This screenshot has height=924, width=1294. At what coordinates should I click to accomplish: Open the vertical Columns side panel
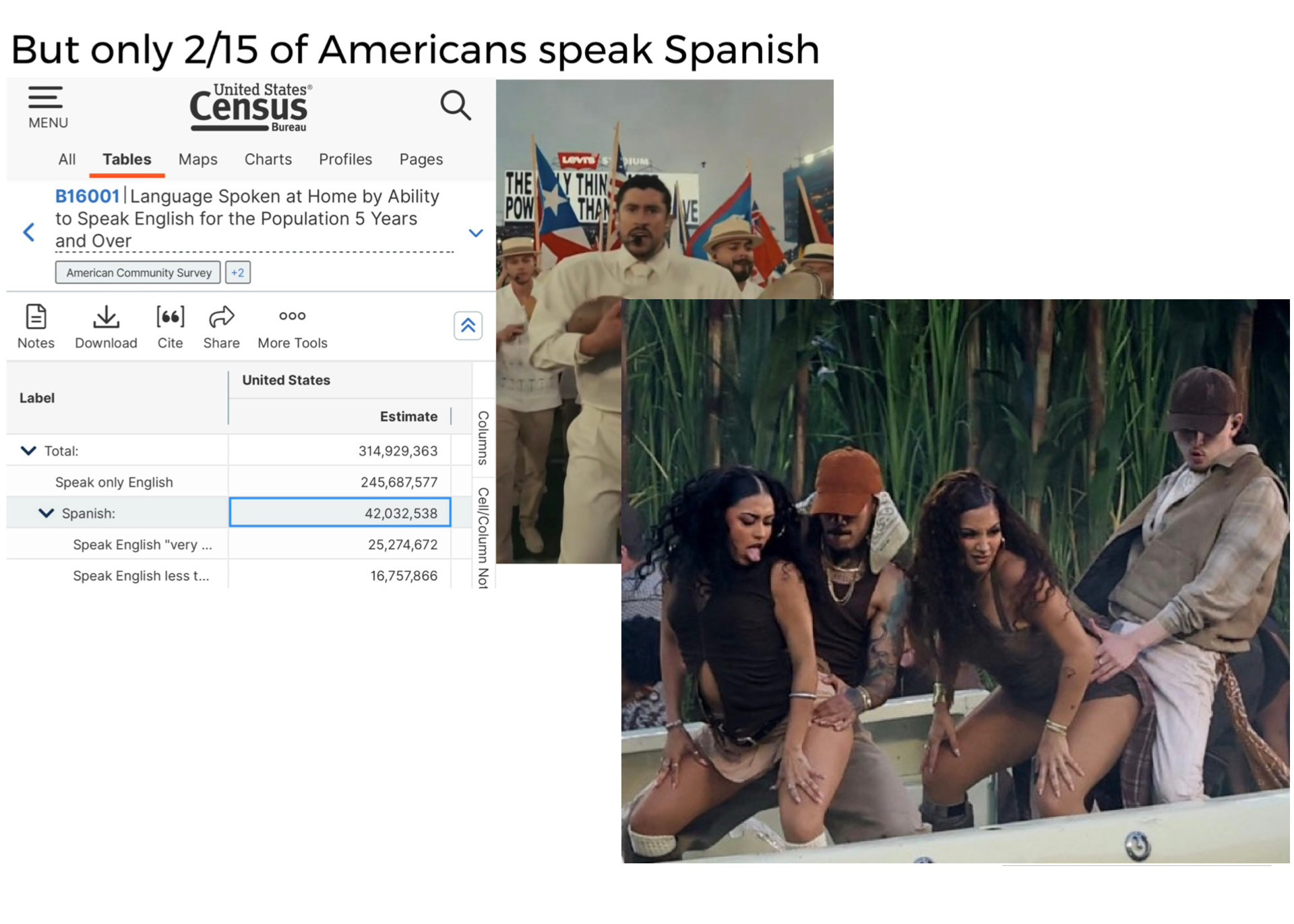coord(483,437)
